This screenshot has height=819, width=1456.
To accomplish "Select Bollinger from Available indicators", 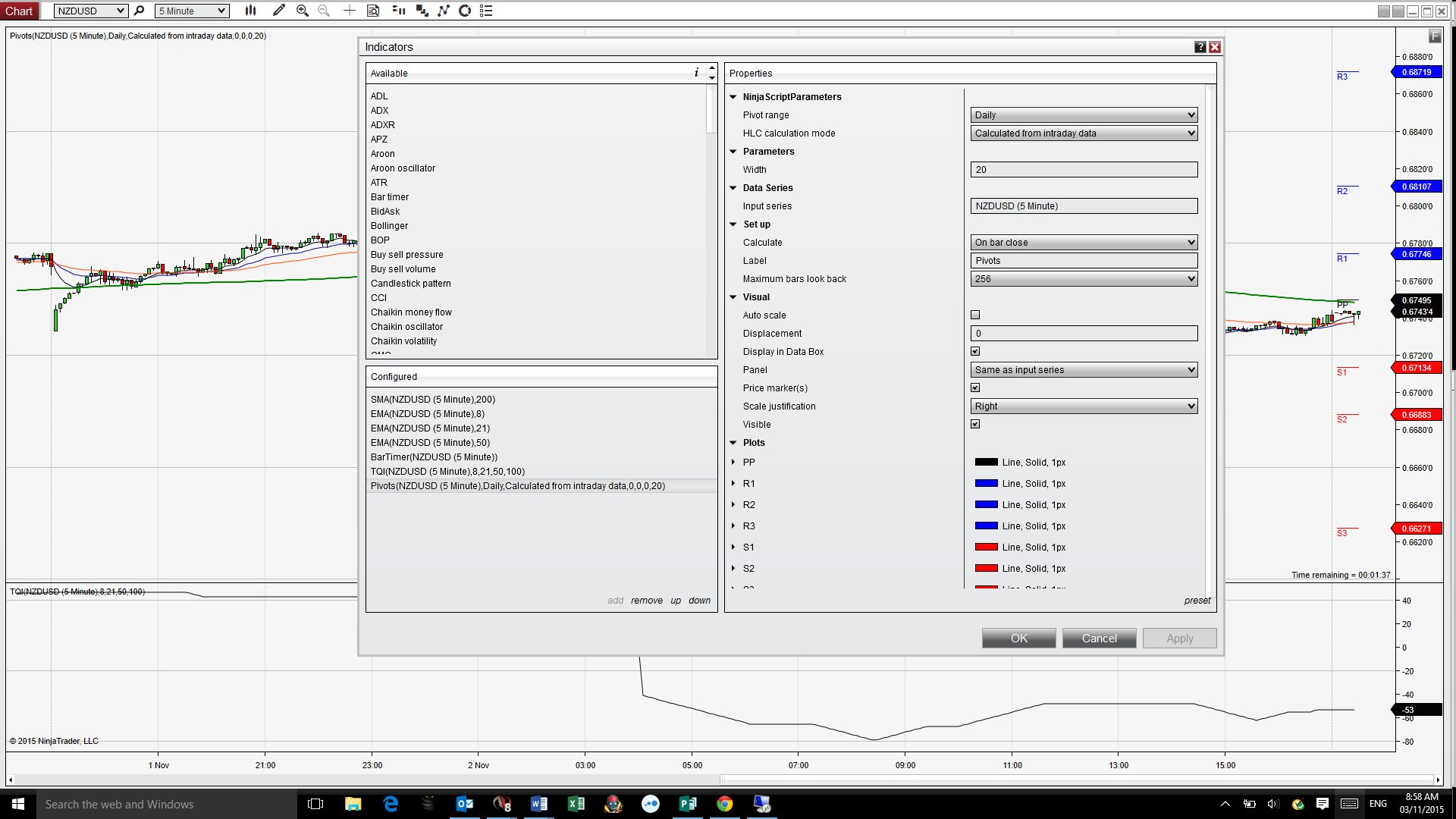I will click(389, 226).
